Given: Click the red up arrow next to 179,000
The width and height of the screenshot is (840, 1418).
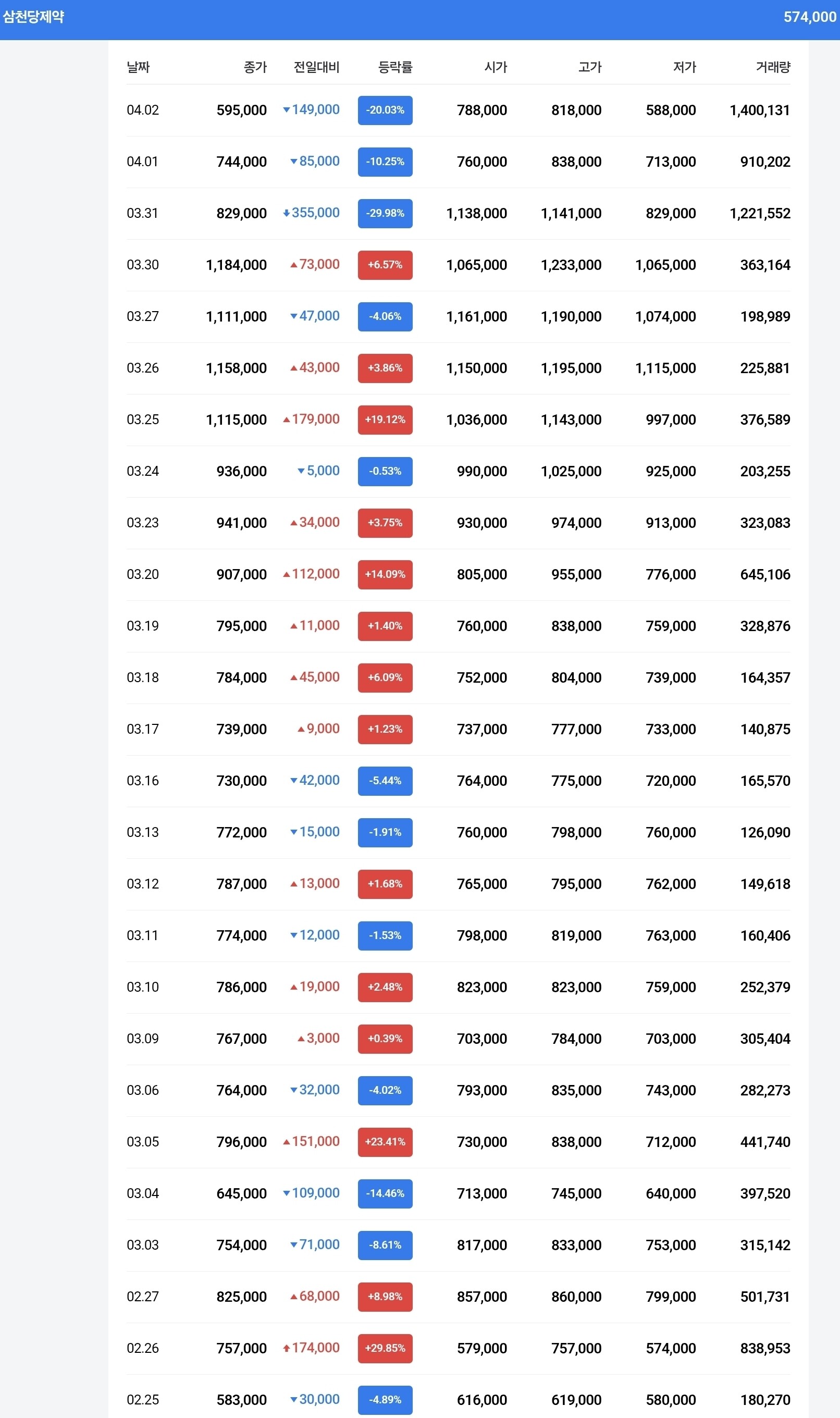Looking at the screenshot, I should [x=287, y=420].
